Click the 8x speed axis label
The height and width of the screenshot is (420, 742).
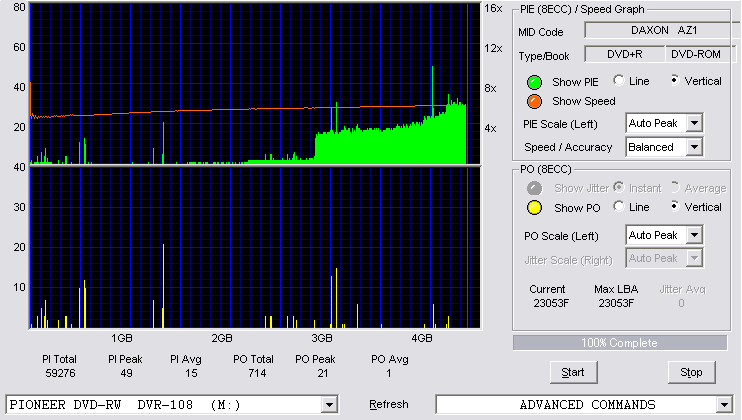pyautogui.click(x=490, y=88)
